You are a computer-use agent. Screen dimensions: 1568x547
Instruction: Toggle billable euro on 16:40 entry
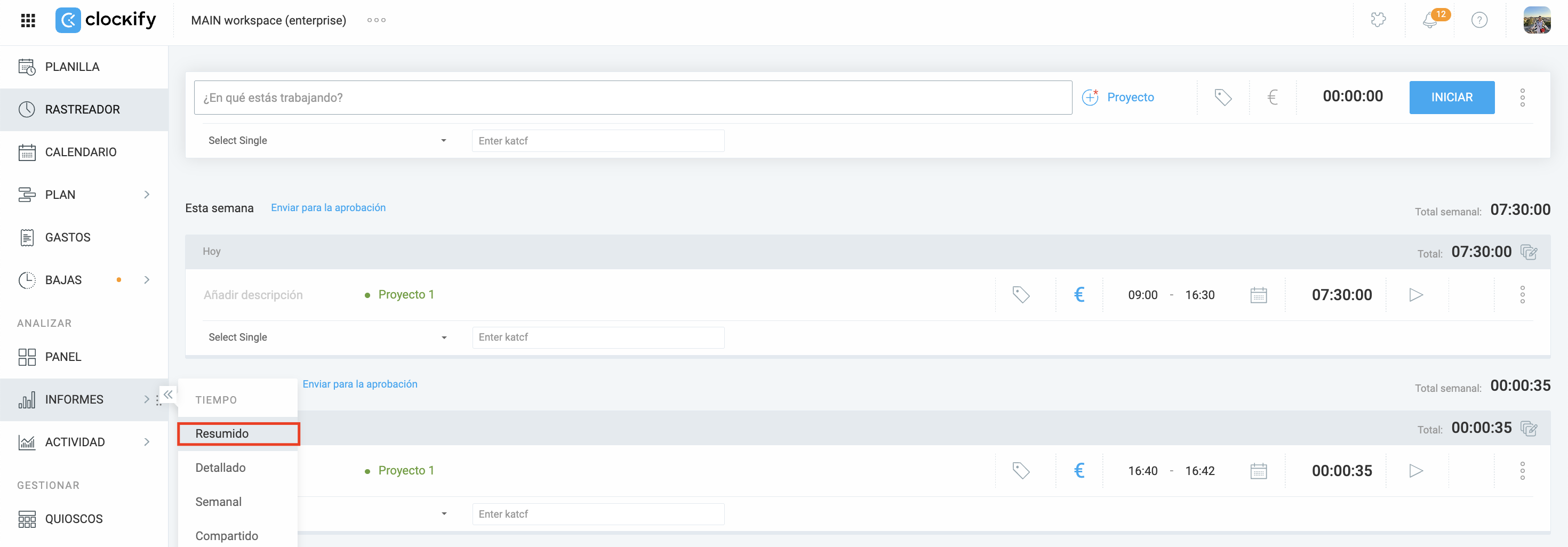pyautogui.click(x=1079, y=471)
